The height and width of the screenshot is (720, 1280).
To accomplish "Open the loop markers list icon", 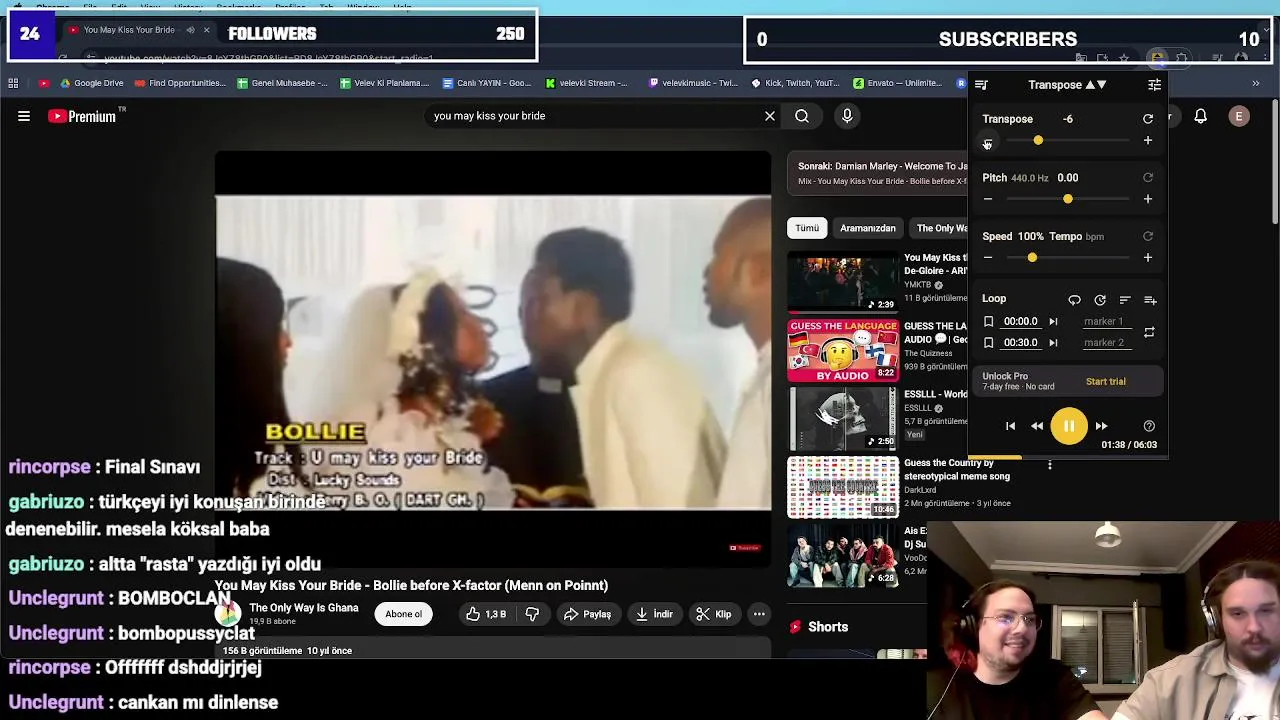I will click(1125, 300).
